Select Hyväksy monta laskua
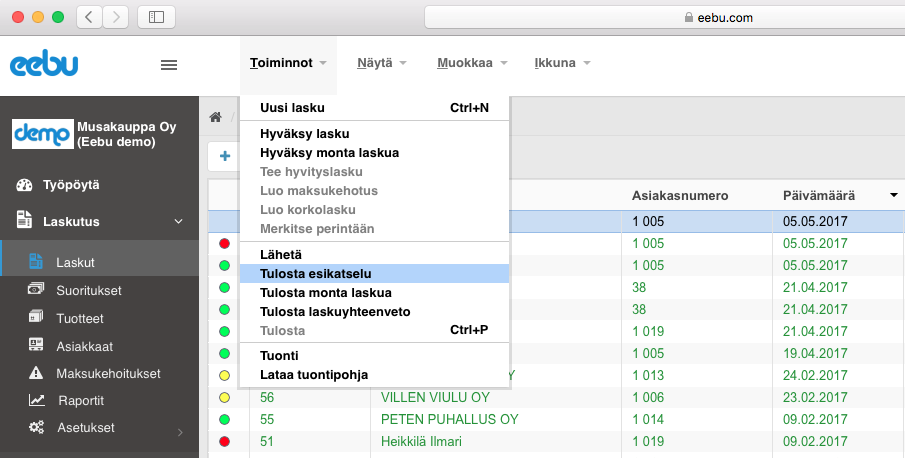This screenshot has width=905, height=458. 375,153
